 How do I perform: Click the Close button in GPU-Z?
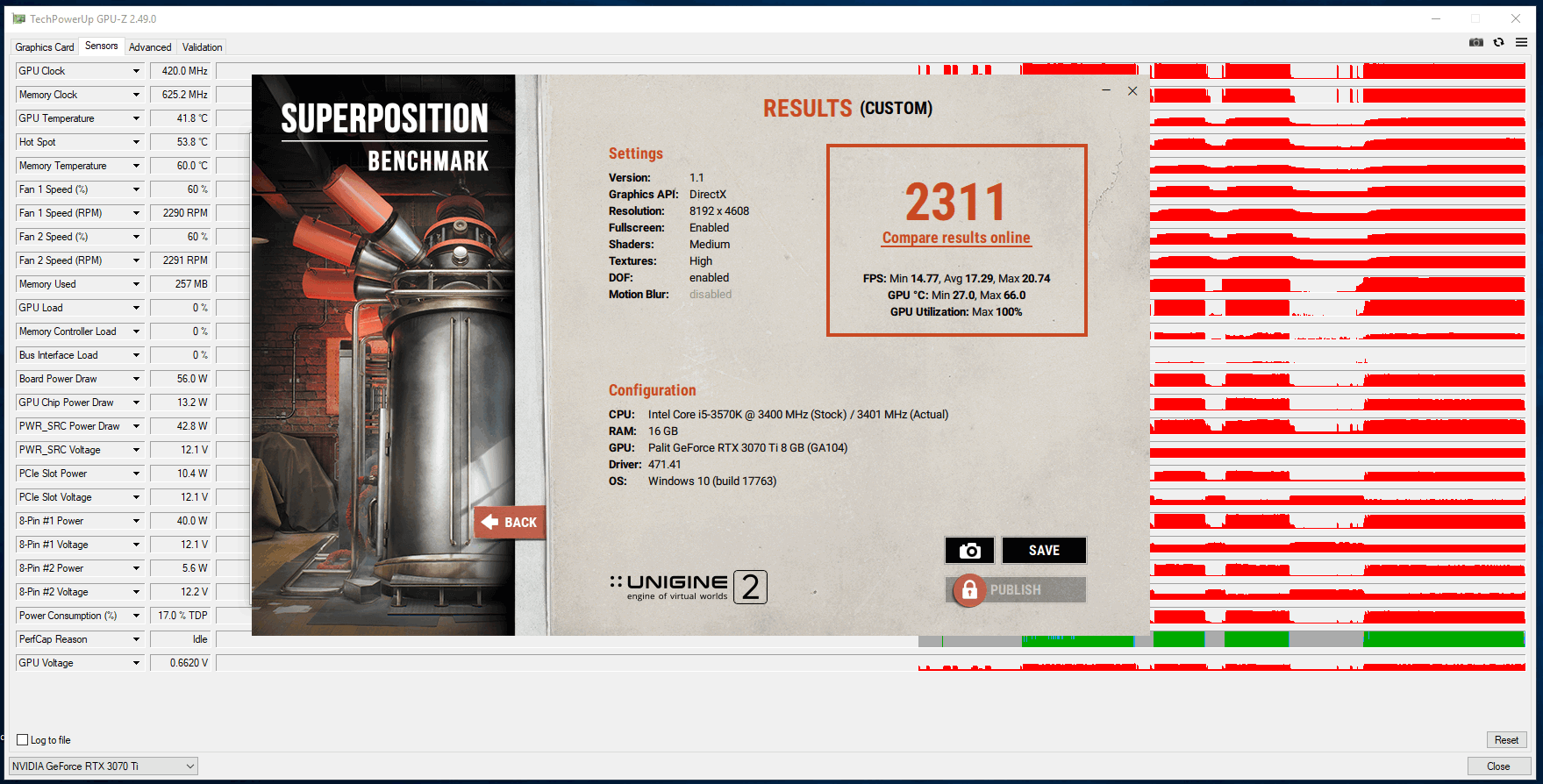(x=1498, y=766)
